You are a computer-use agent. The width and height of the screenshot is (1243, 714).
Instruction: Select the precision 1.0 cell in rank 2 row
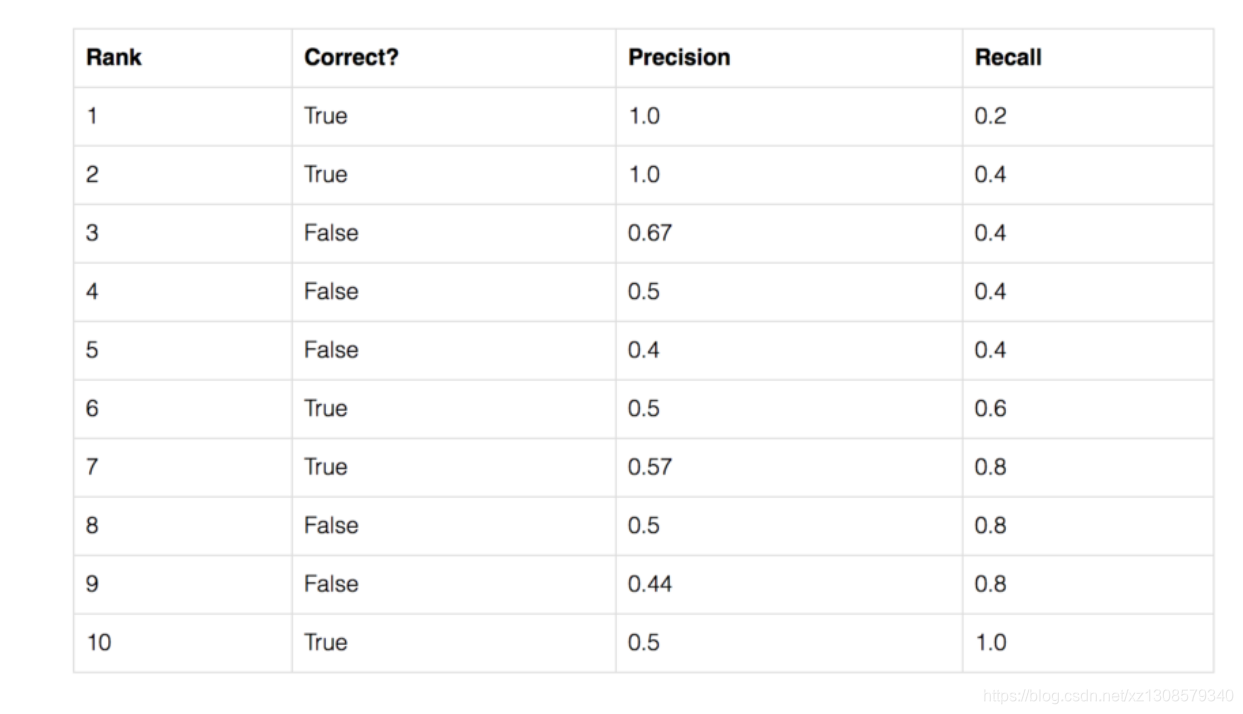click(x=644, y=175)
